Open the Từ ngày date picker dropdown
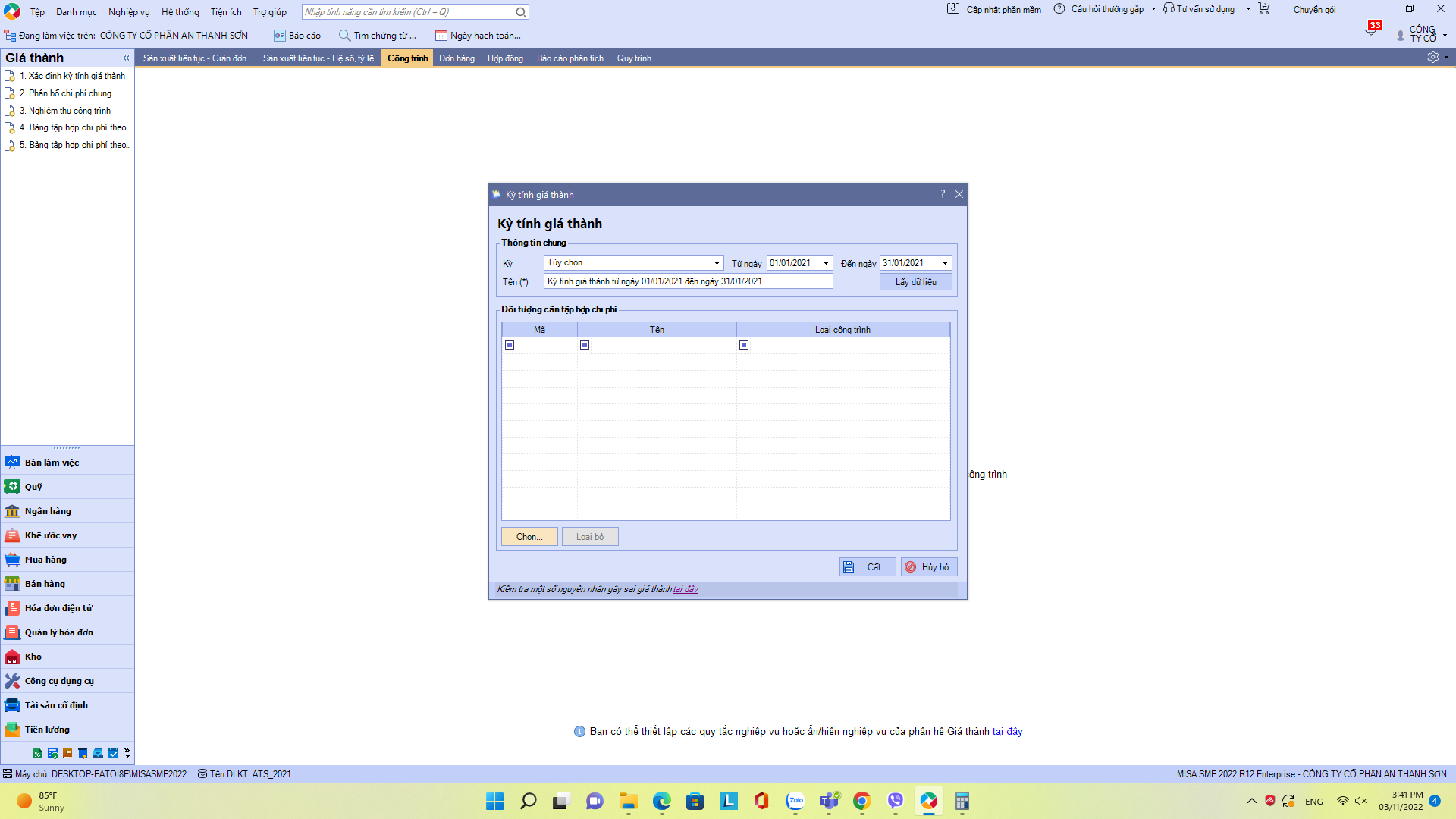The width and height of the screenshot is (1456, 819). click(826, 263)
